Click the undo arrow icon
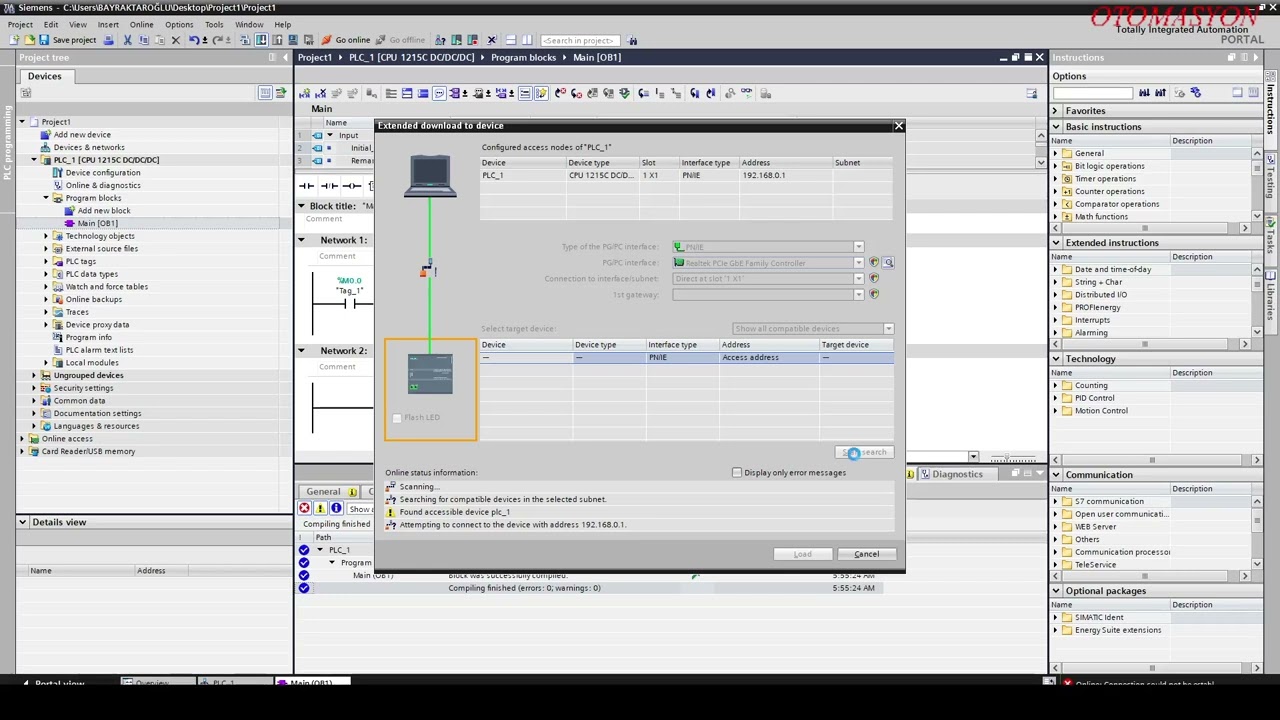 [194, 40]
